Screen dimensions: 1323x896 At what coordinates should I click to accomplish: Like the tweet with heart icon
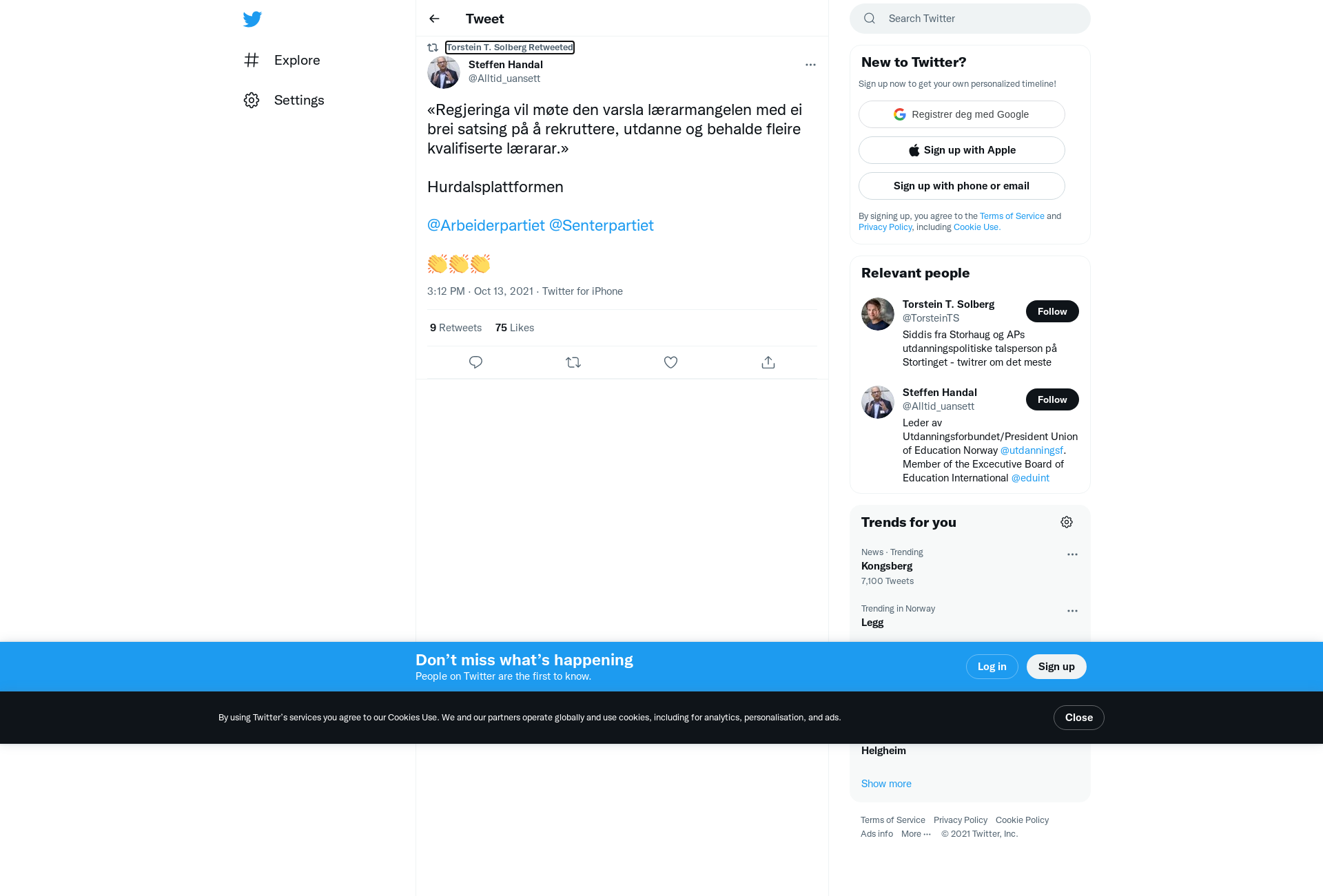670,362
